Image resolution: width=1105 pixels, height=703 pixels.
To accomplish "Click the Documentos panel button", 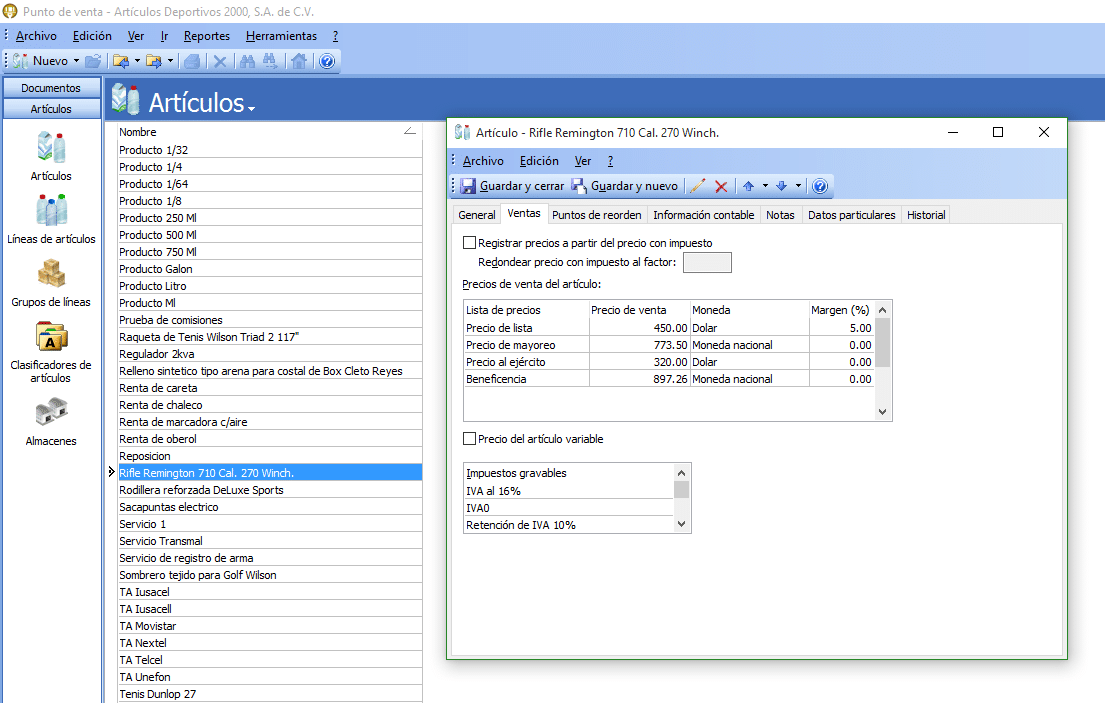I will (x=51, y=88).
